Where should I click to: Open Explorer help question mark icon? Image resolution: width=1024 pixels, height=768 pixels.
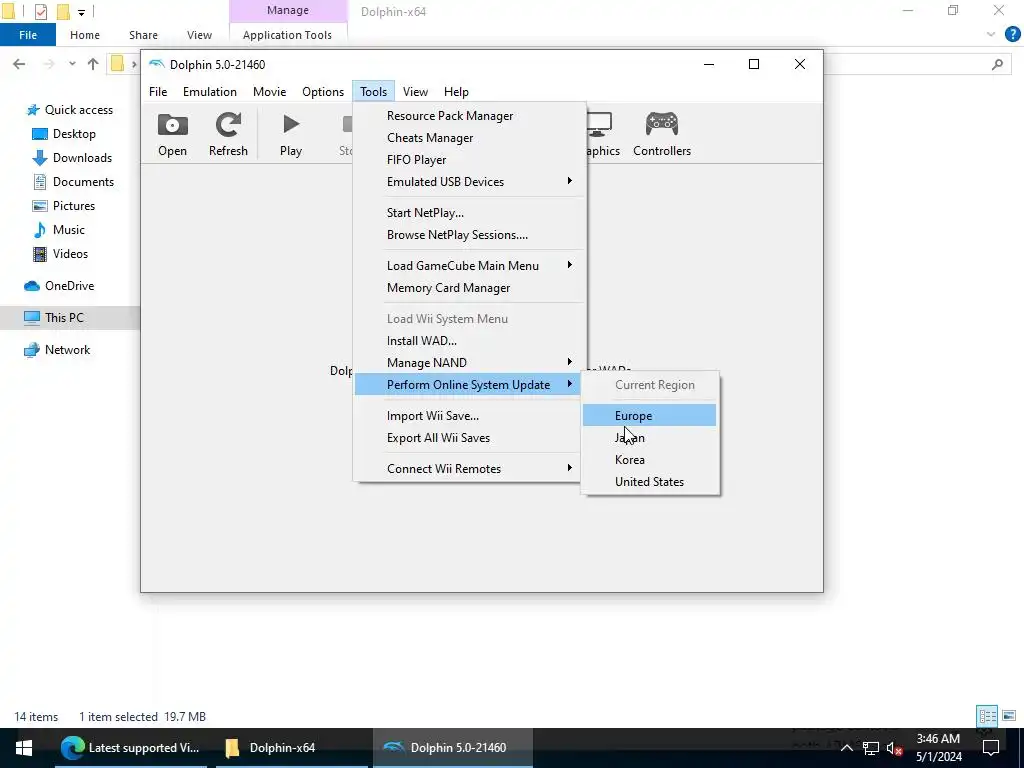[x=1012, y=34]
